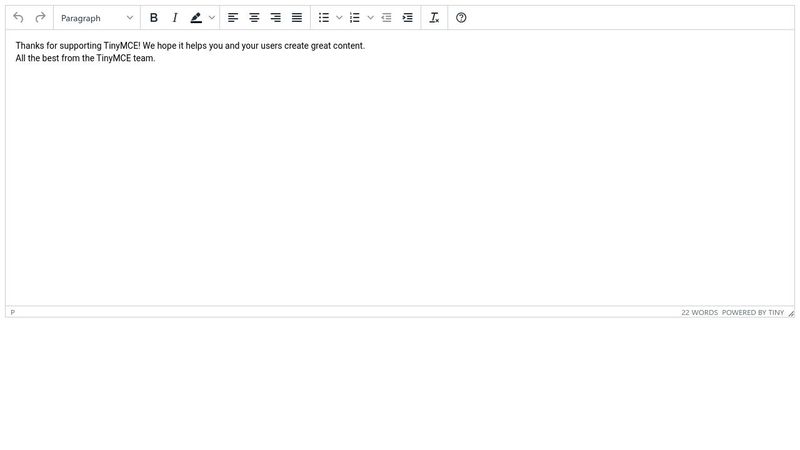The height and width of the screenshot is (450, 800).
Task: Increase indent of paragraph
Action: click(407, 18)
